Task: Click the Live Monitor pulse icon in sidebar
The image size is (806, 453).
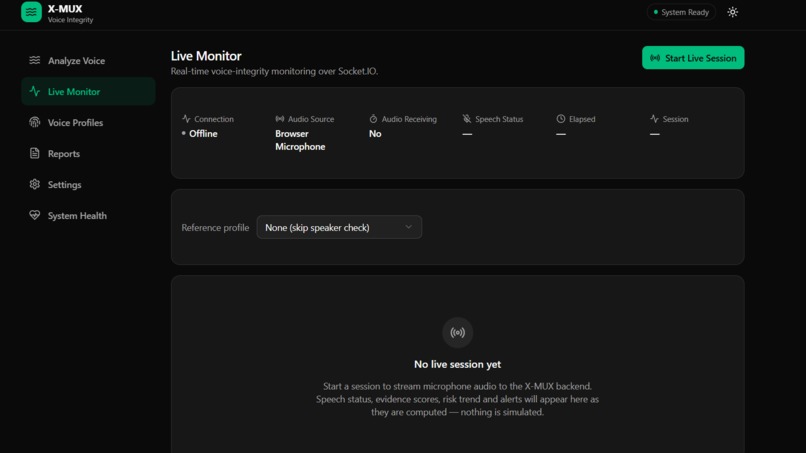Action: click(34, 91)
